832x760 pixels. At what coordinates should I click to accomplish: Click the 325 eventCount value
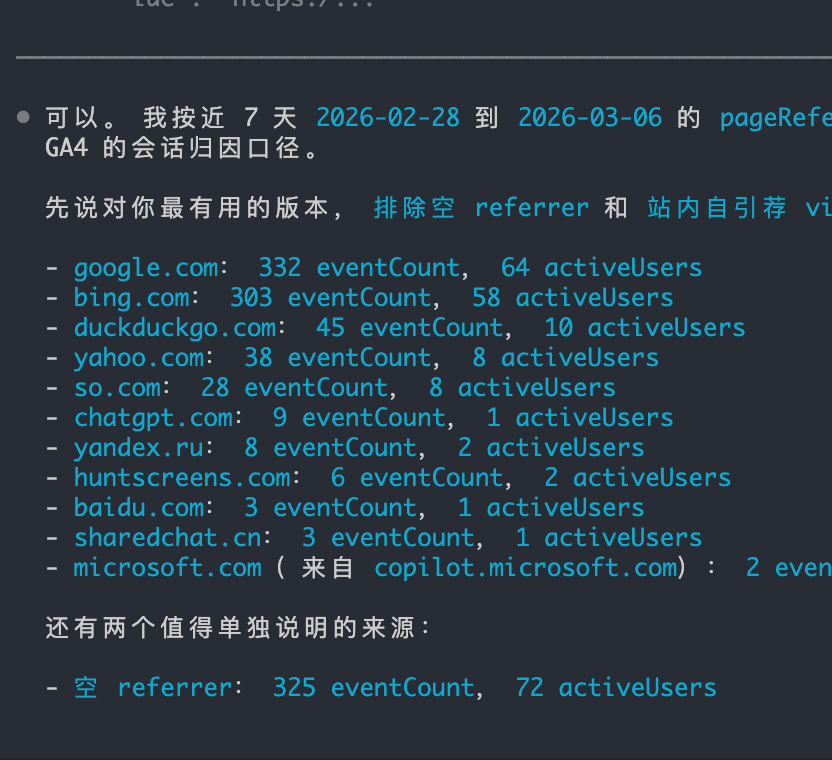coord(374,688)
